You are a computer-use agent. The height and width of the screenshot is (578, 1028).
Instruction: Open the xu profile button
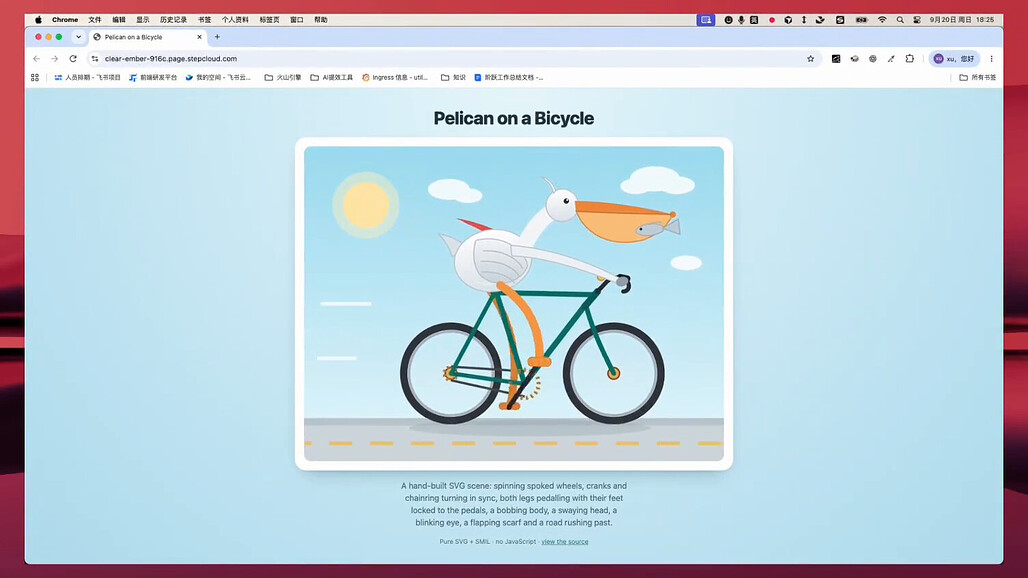954,59
